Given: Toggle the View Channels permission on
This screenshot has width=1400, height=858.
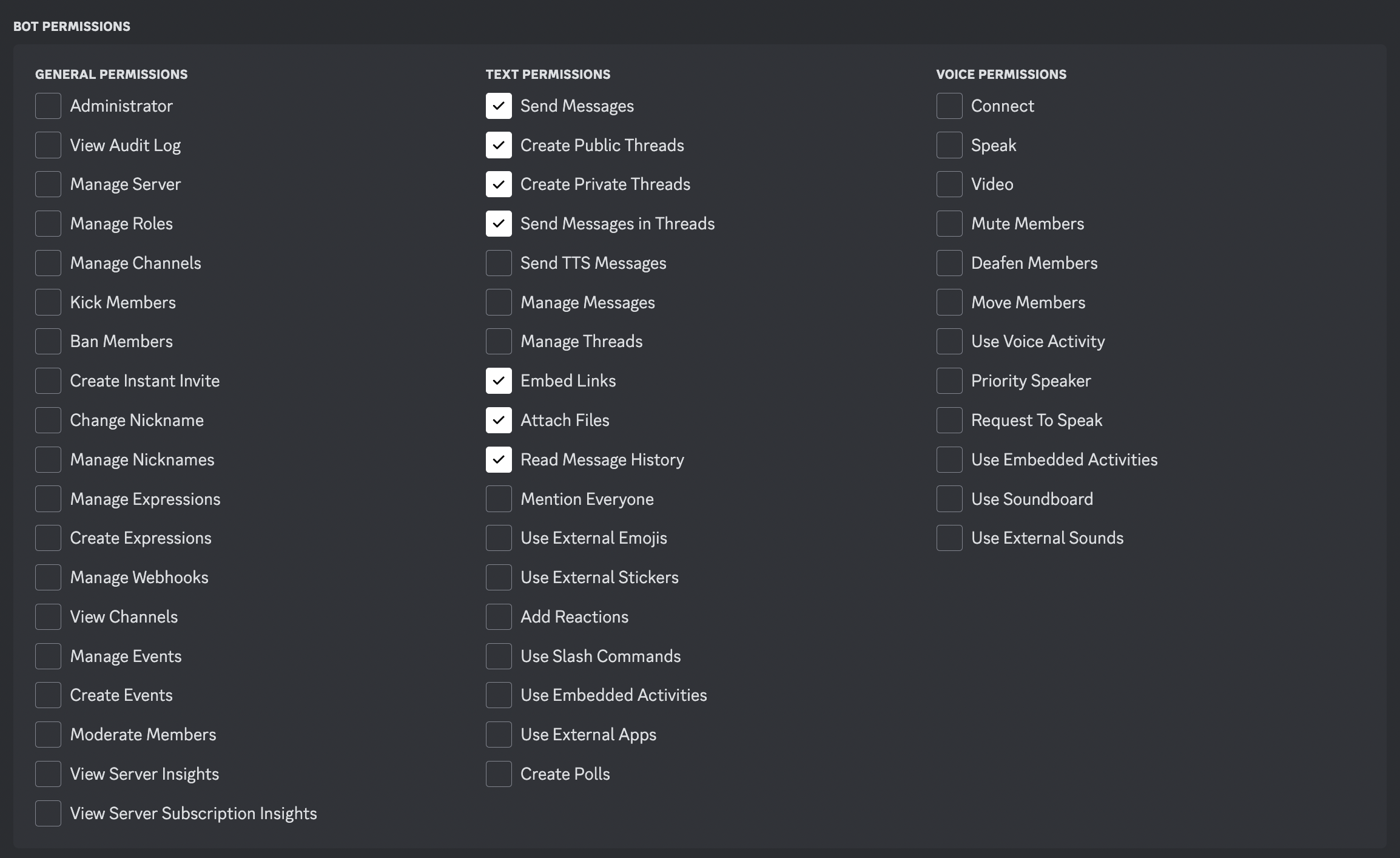Looking at the screenshot, I should coord(48,616).
